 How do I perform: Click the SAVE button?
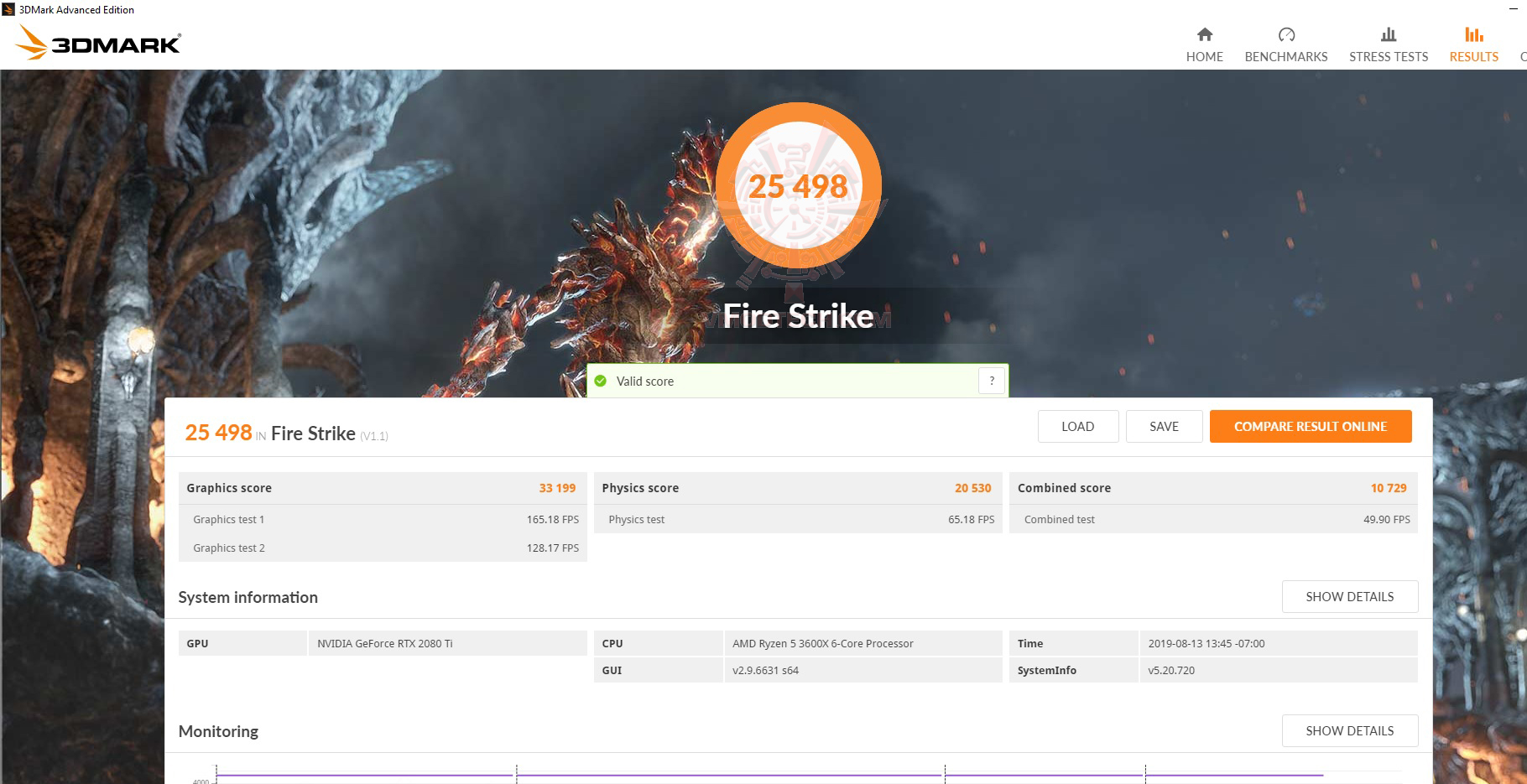[1164, 426]
